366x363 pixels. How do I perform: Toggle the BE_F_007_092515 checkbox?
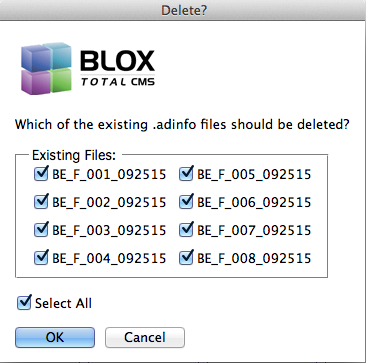coord(186,230)
